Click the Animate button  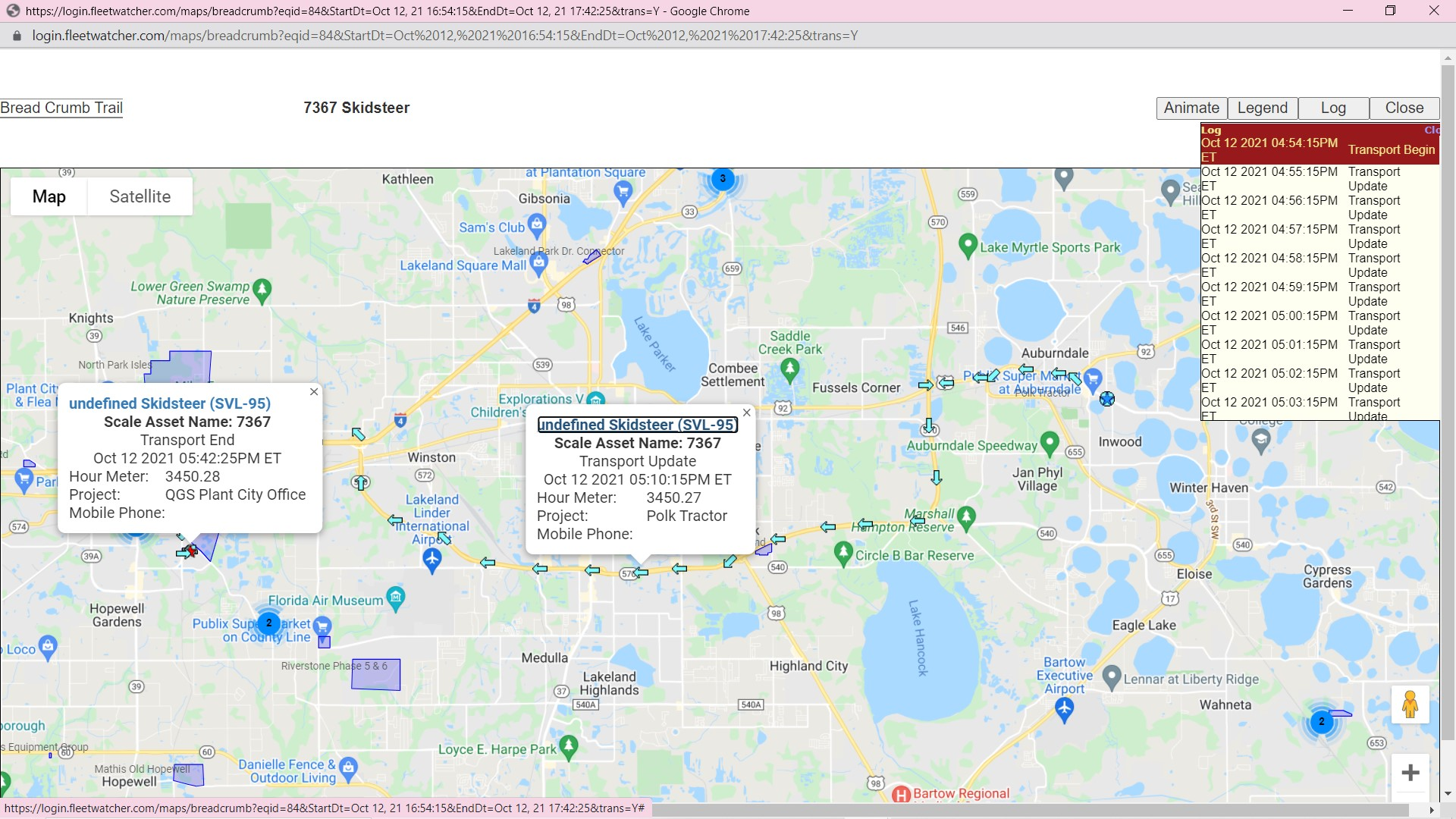(x=1191, y=108)
